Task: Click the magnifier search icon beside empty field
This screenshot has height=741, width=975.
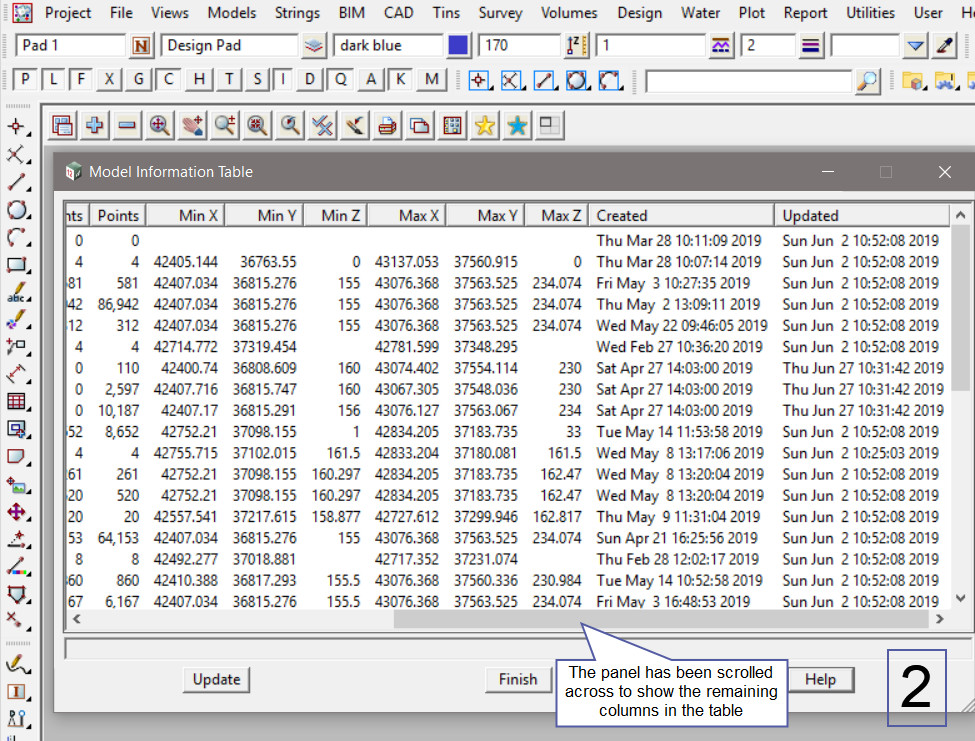Action: pyautogui.click(x=868, y=81)
